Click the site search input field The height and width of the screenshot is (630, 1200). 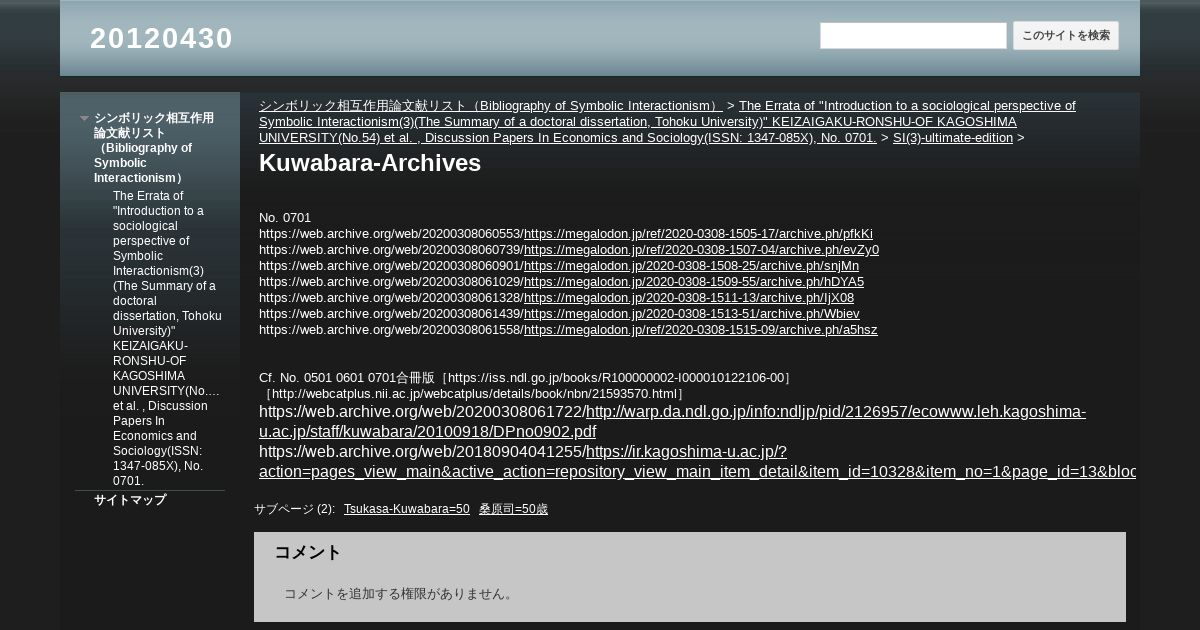click(x=913, y=36)
